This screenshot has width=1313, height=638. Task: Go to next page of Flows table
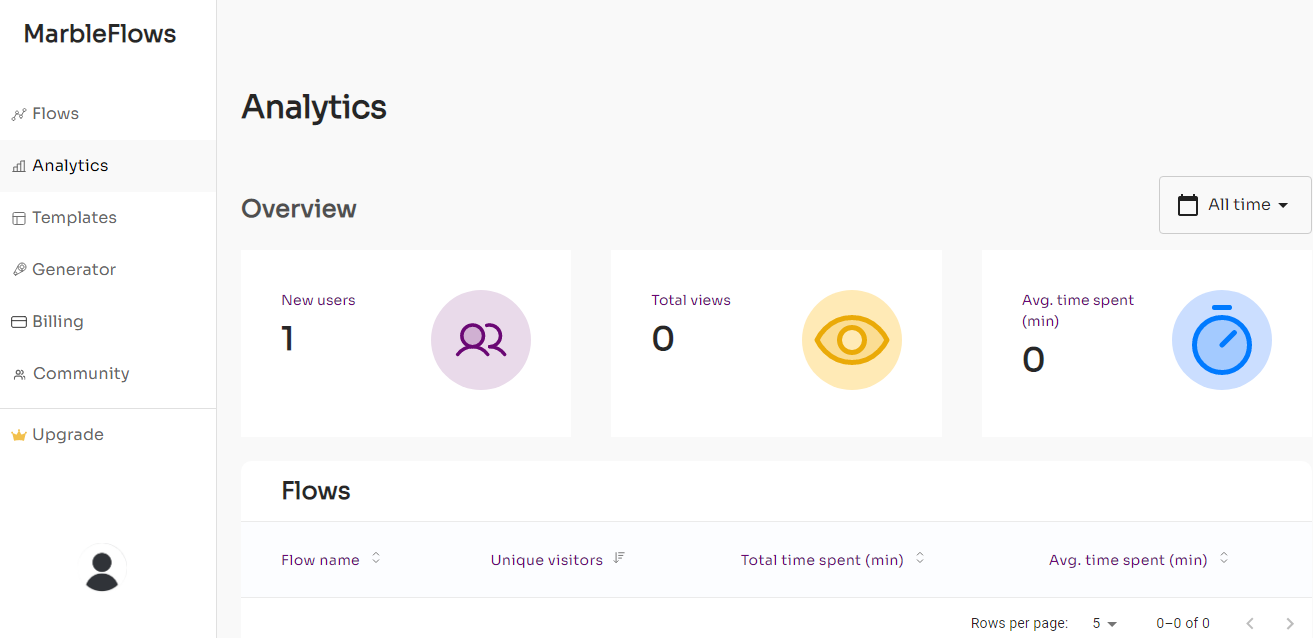[1290, 623]
